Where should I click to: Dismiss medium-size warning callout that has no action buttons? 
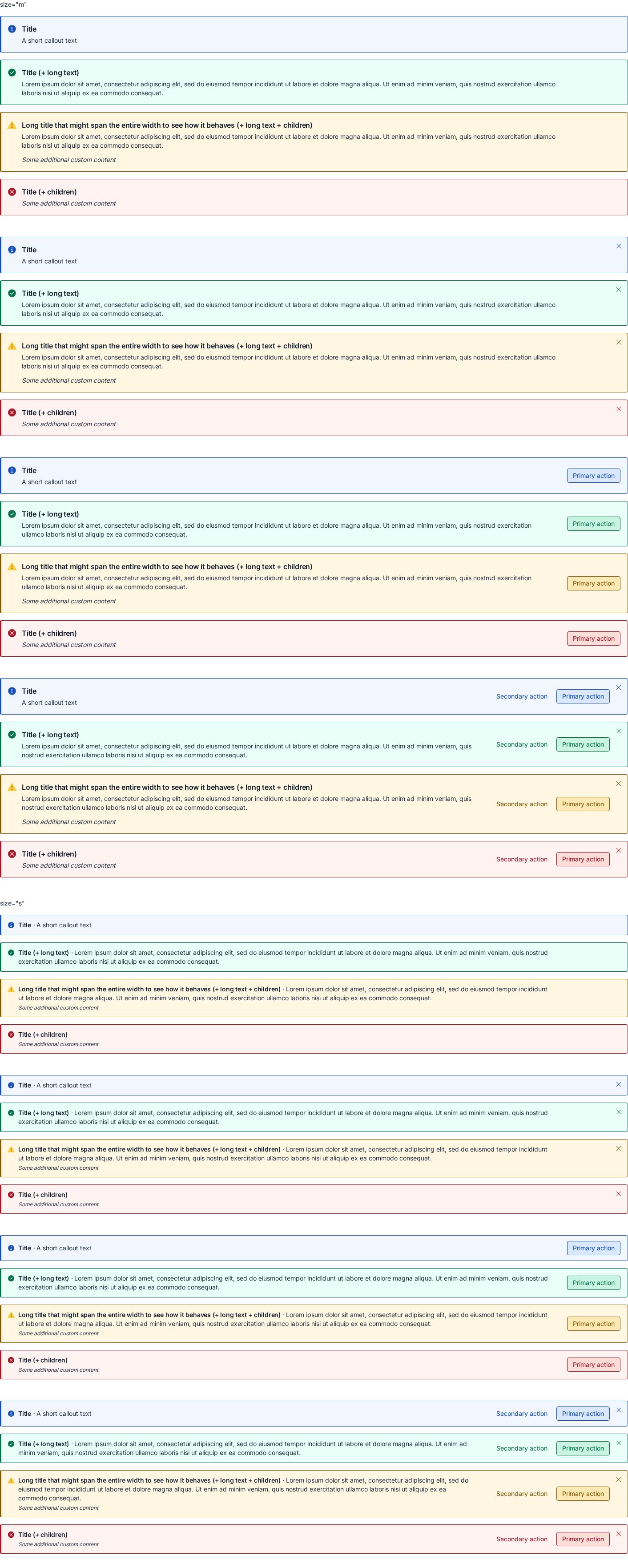click(x=618, y=343)
